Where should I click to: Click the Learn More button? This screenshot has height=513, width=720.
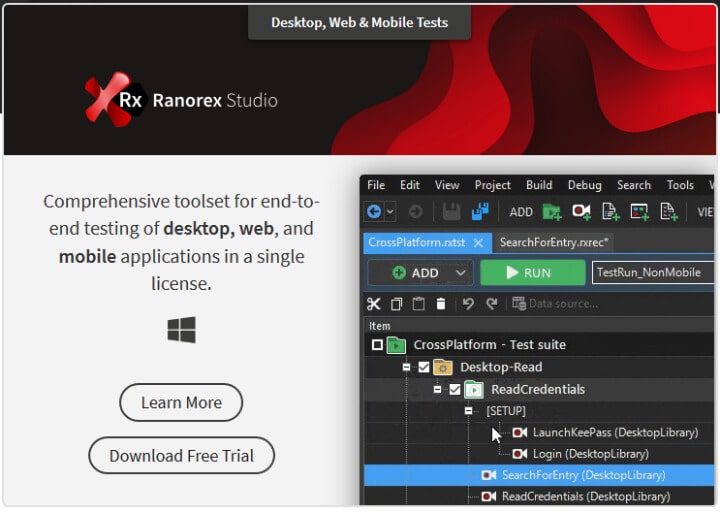point(181,403)
